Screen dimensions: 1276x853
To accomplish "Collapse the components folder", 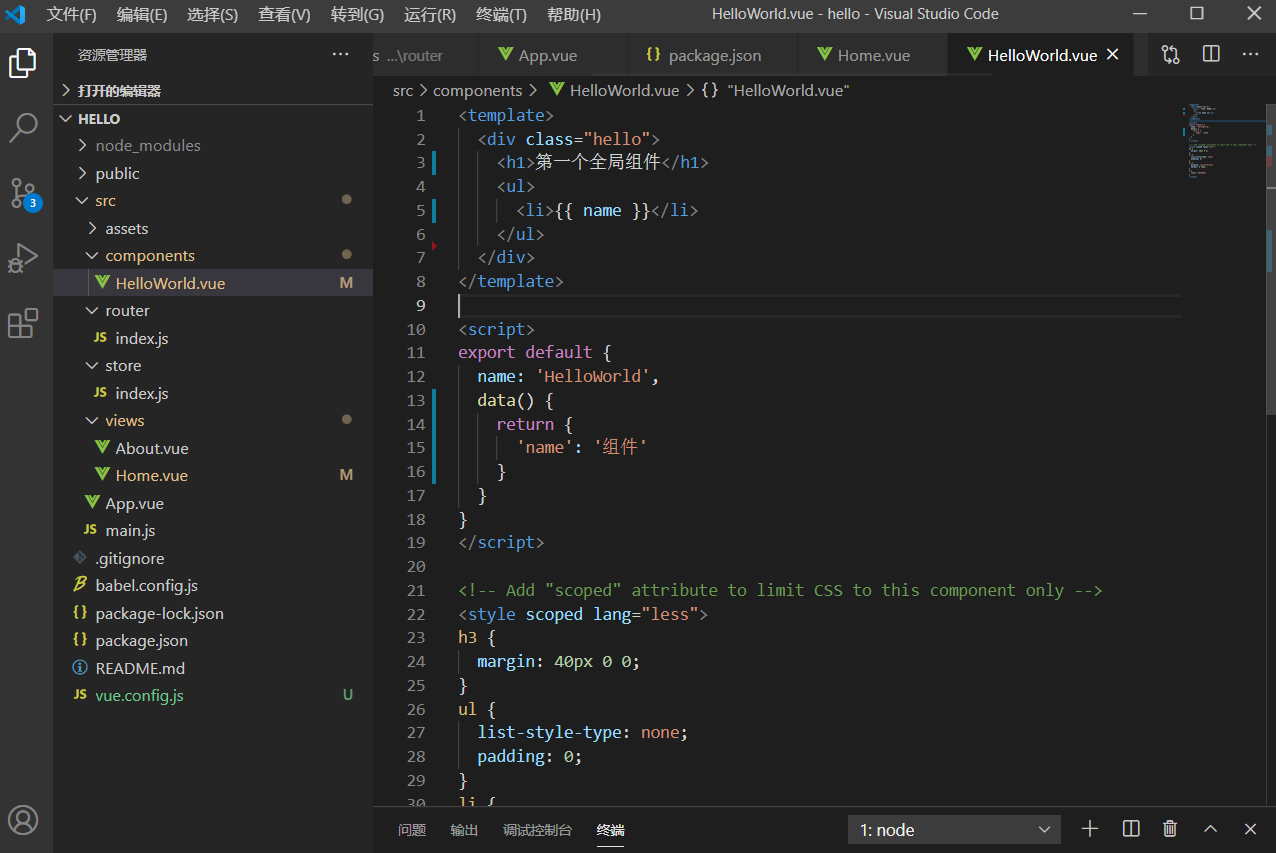I will point(213,256).
